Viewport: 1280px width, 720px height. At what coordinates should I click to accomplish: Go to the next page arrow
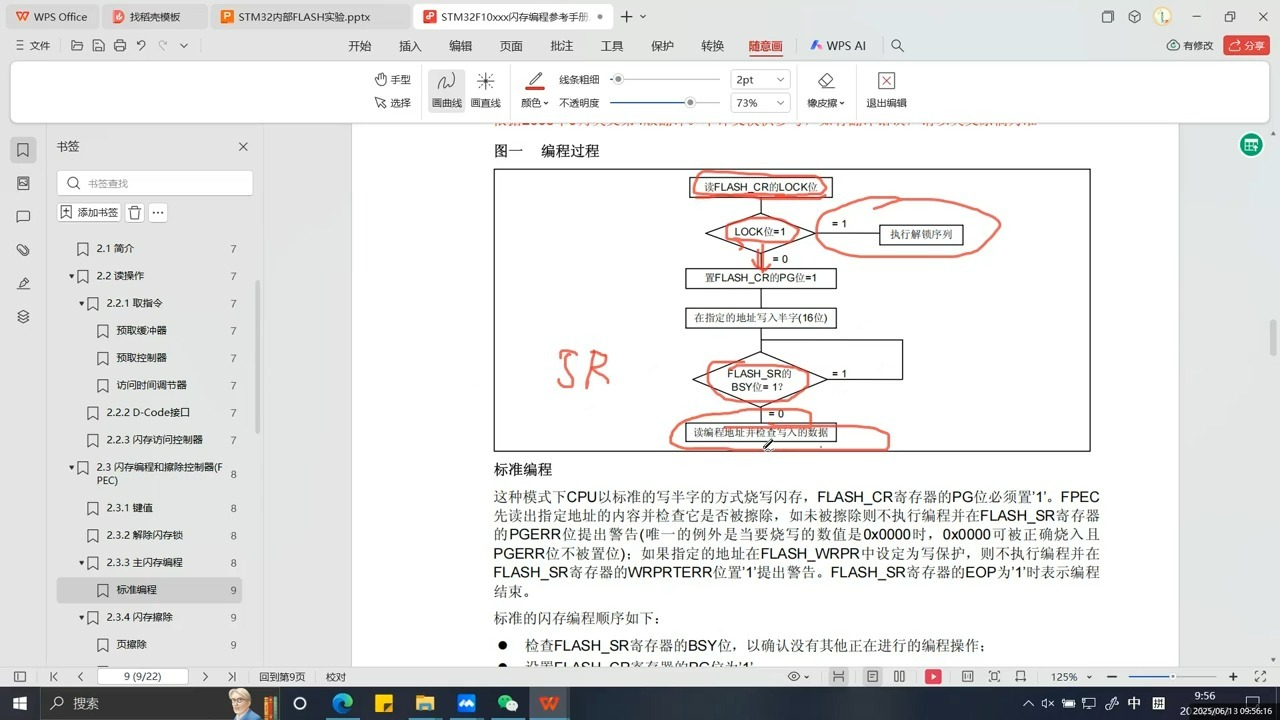pos(205,677)
